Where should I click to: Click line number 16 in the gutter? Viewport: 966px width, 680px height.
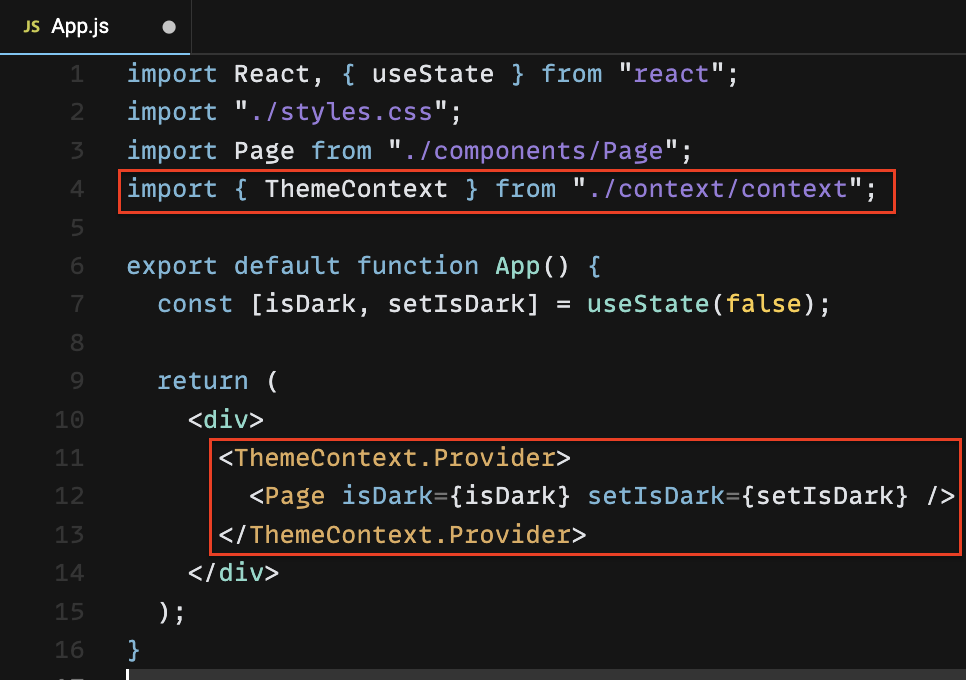point(70,650)
